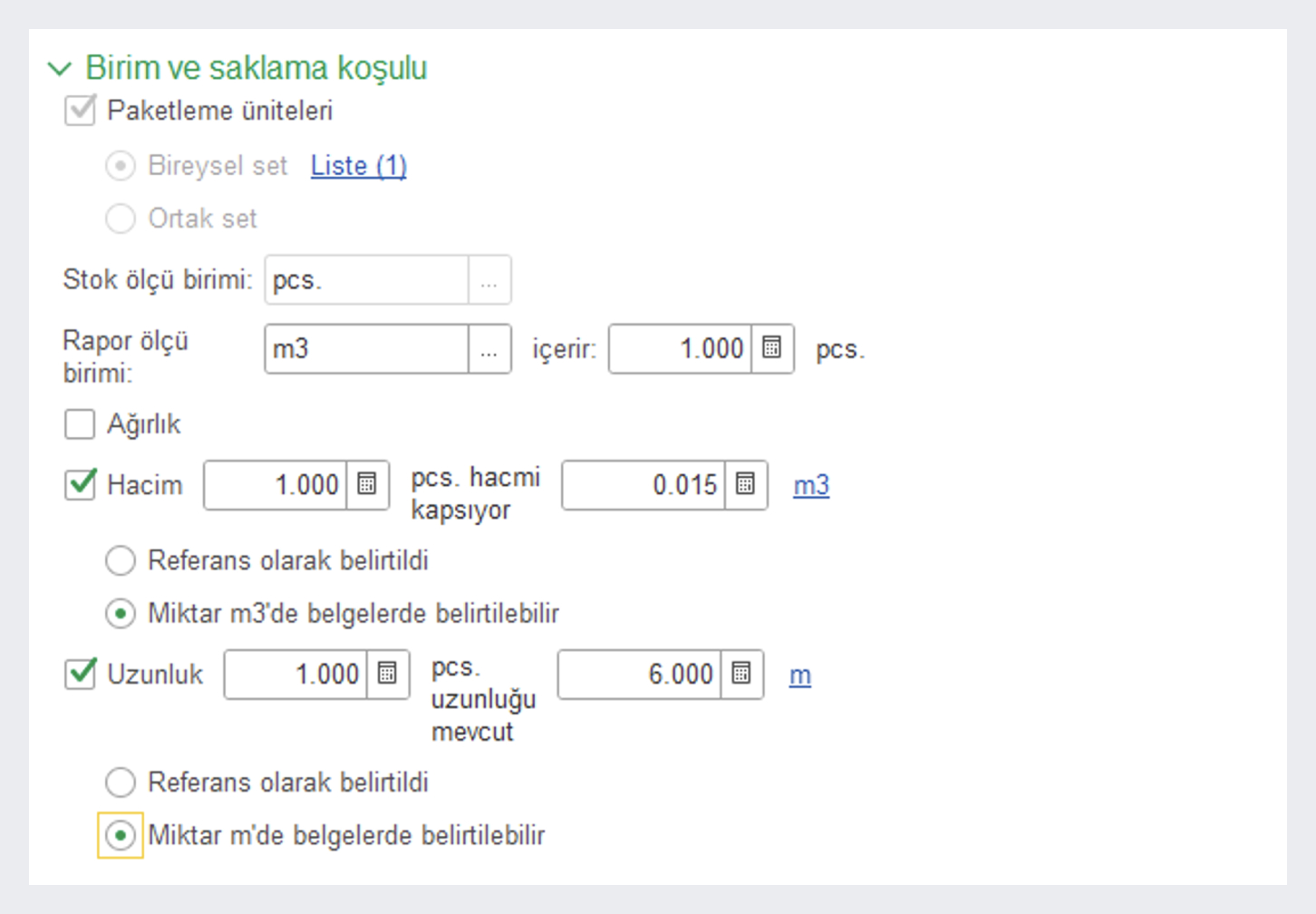Click the m3 volume unit link
The height and width of the screenshot is (914, 1316).
811,485
